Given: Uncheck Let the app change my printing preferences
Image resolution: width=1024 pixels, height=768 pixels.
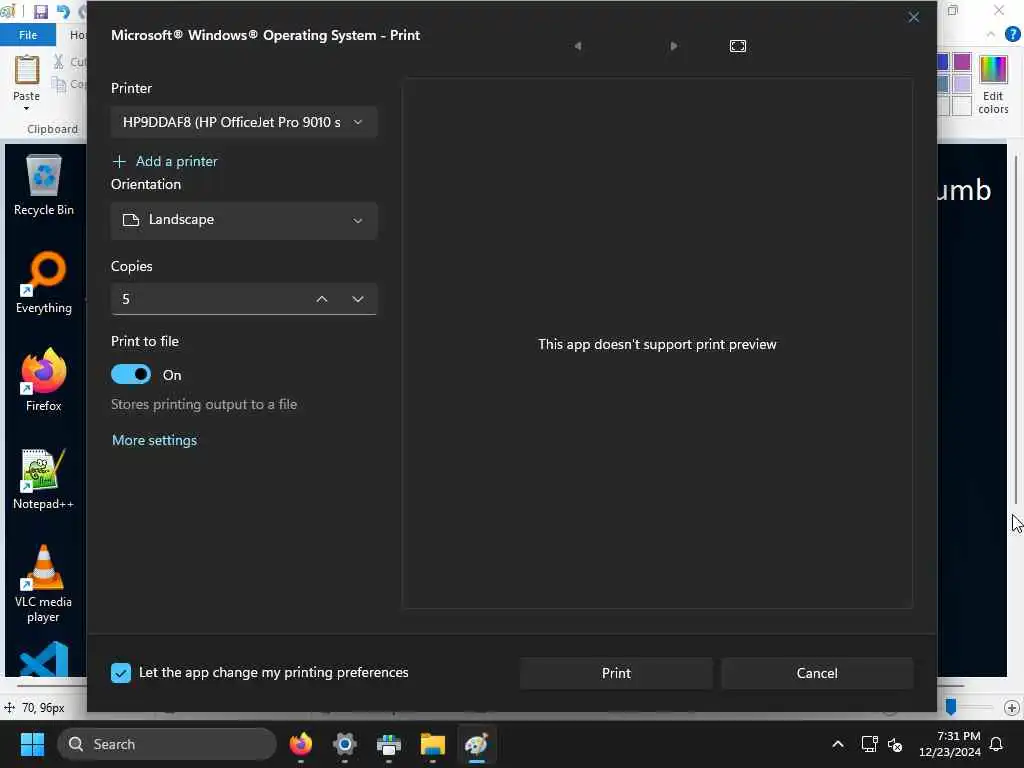Looking at the screenshot, I should [x=121, y=673].
